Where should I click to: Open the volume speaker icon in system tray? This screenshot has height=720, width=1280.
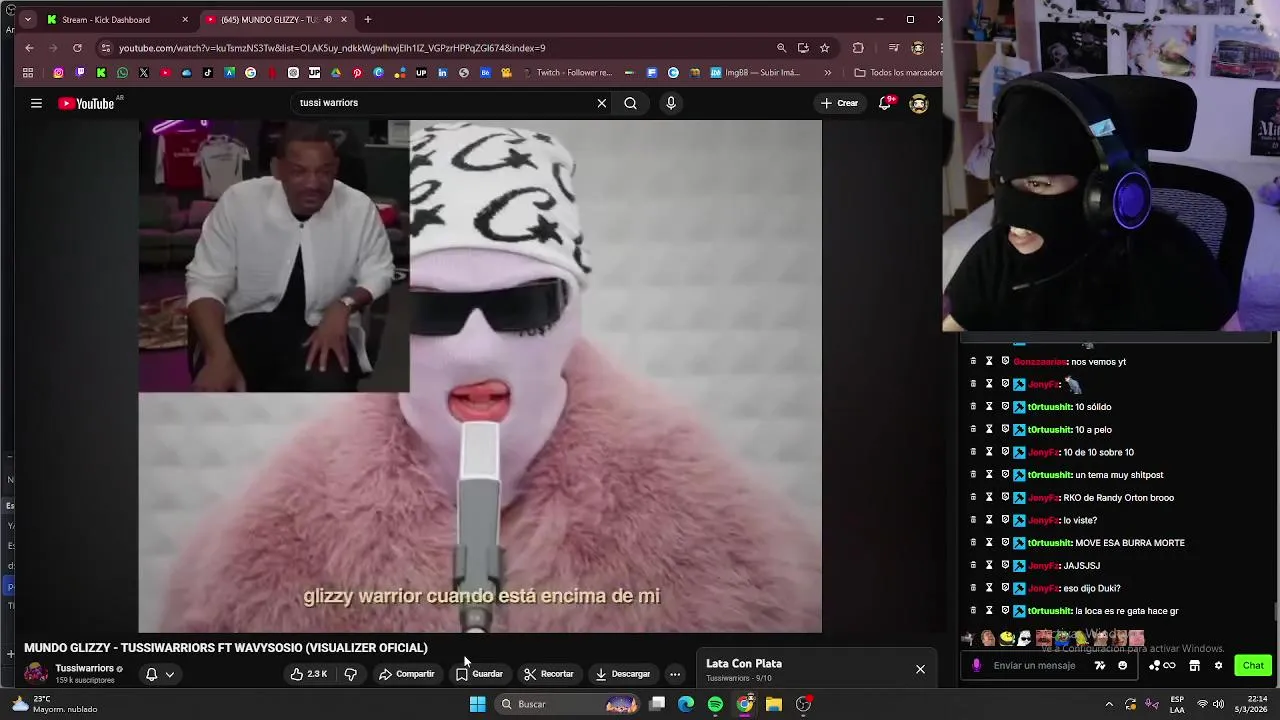[1218, 704]
